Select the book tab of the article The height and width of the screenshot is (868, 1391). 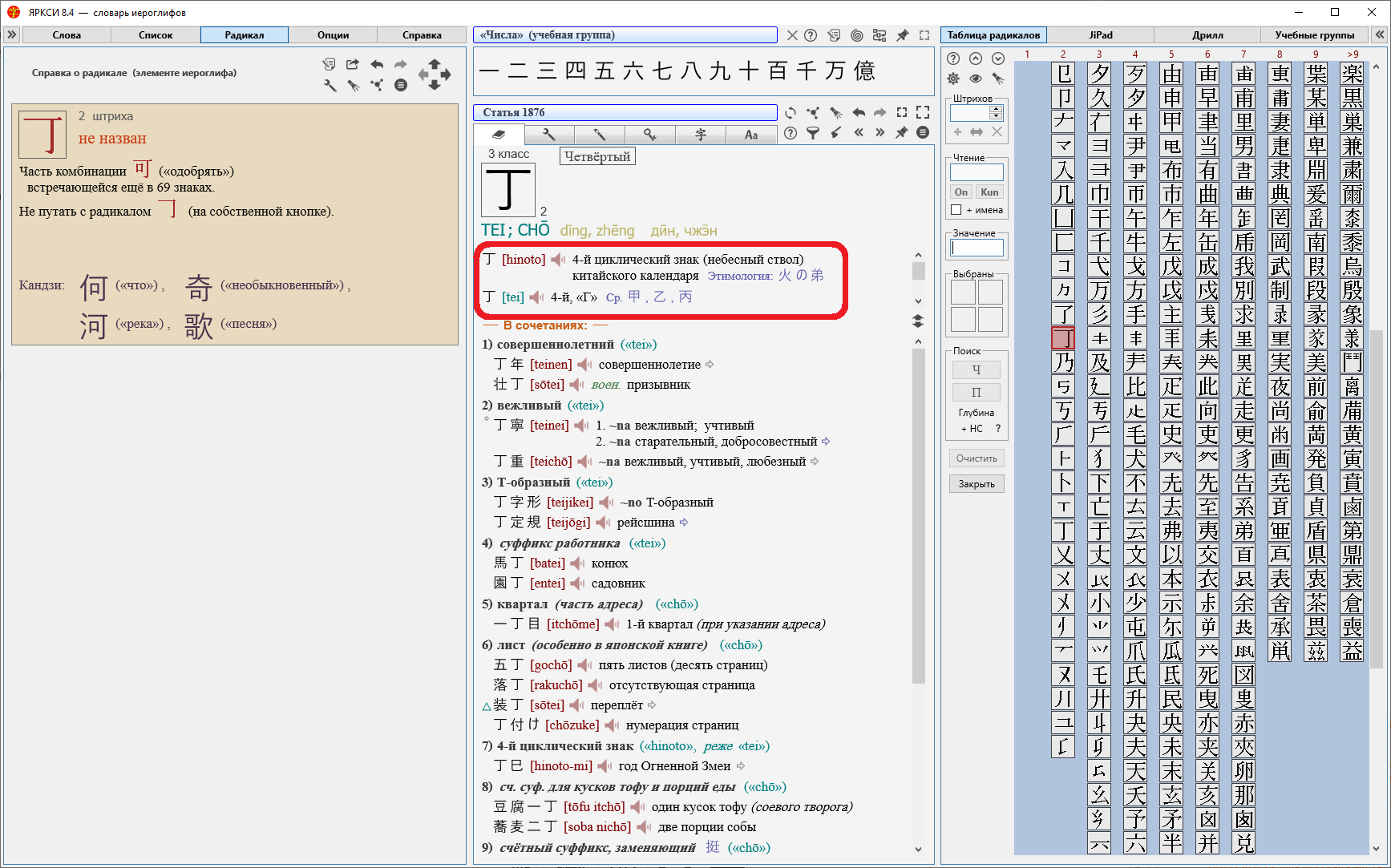coord(499,135)
